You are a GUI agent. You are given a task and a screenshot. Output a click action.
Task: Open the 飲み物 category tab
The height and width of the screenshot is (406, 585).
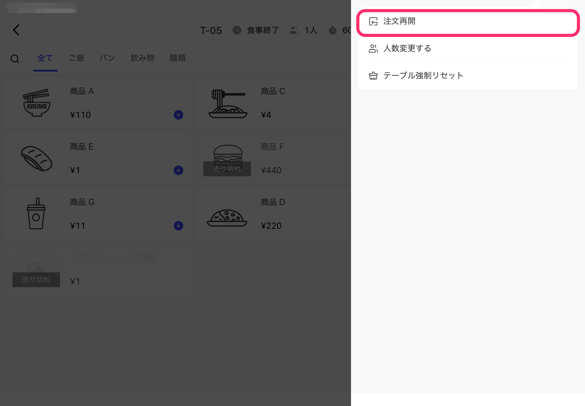[142, 58]
